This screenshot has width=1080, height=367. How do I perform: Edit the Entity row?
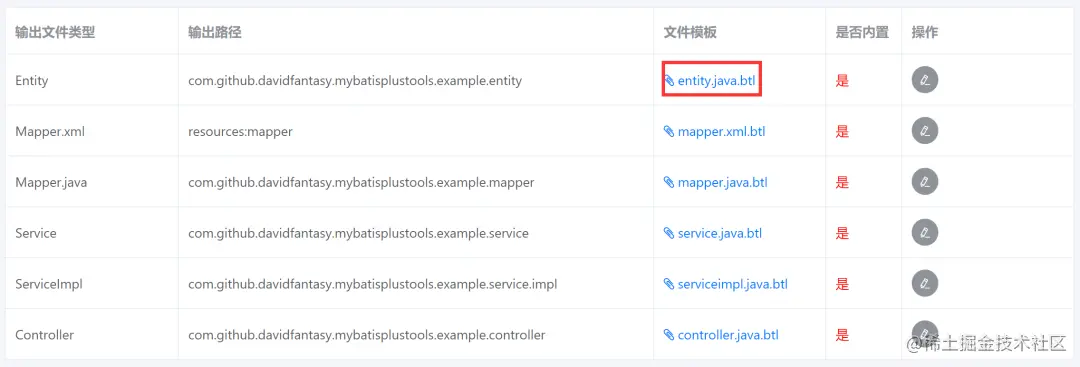pos(925,81)
